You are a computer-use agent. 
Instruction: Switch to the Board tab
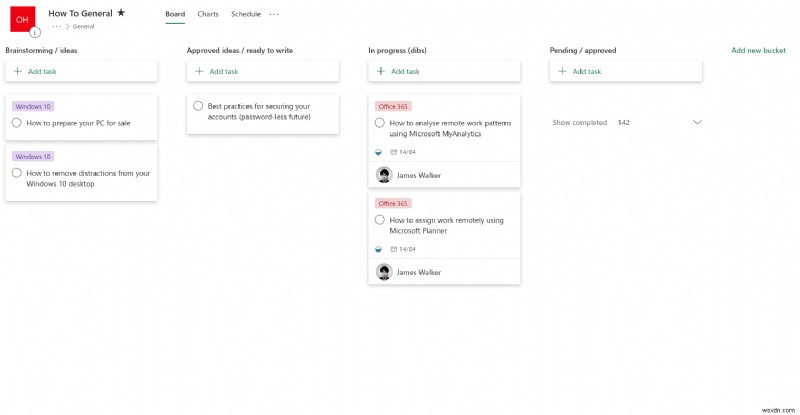click(175, 14)
